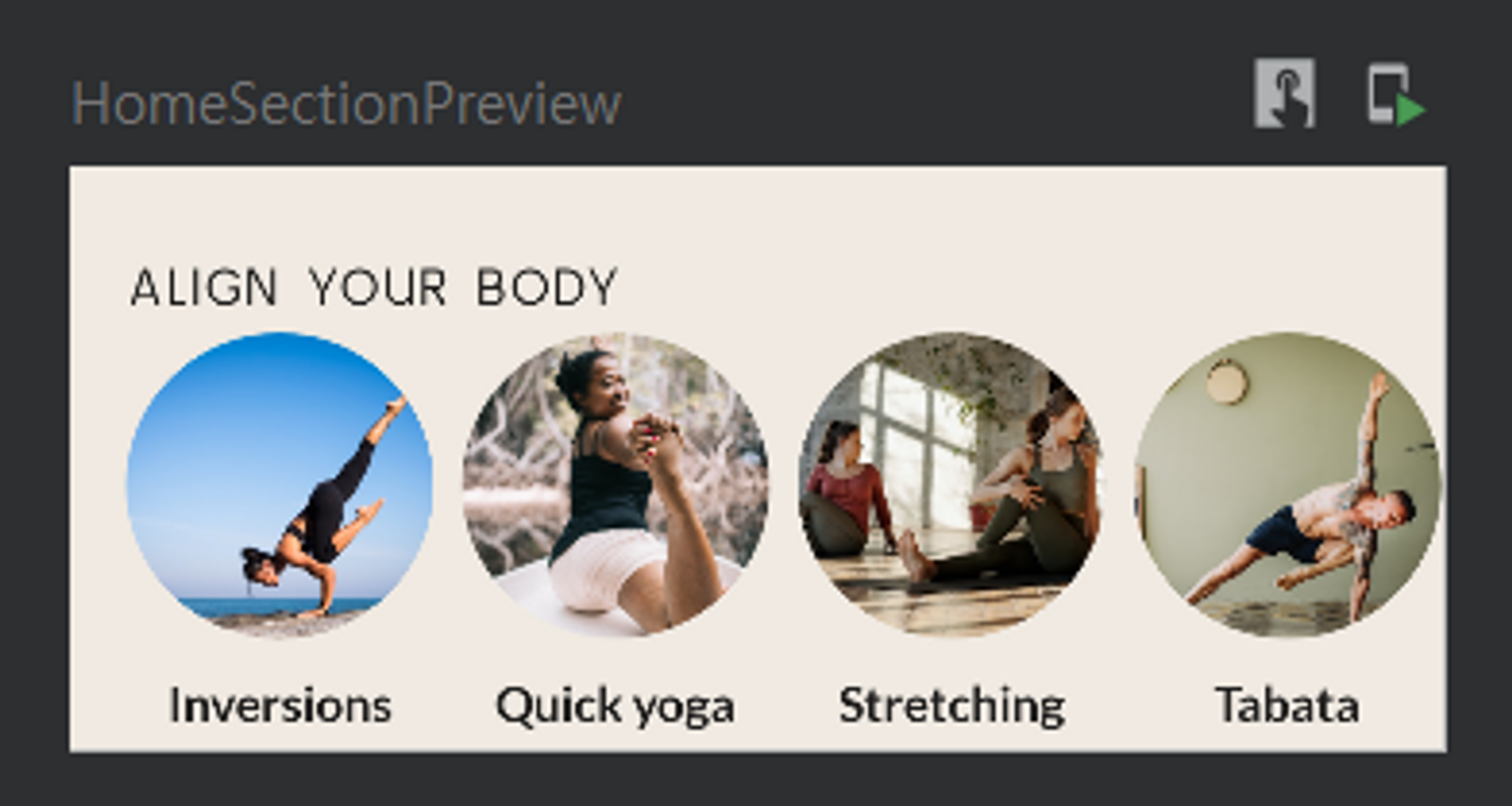This screenshot has height=806, width=1512.
Task: Click the ALIGN YOUR BODY heading
Action: click(374, 287)
